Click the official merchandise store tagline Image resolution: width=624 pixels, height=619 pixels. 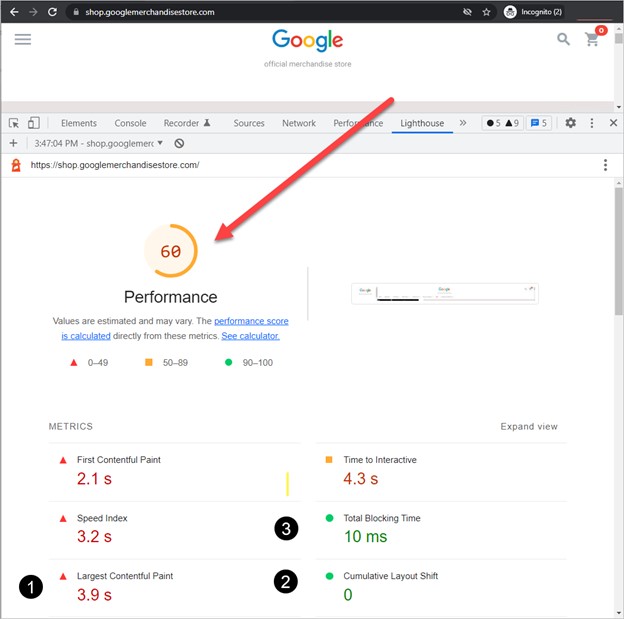pyautogui.click(x=308, y=64)
